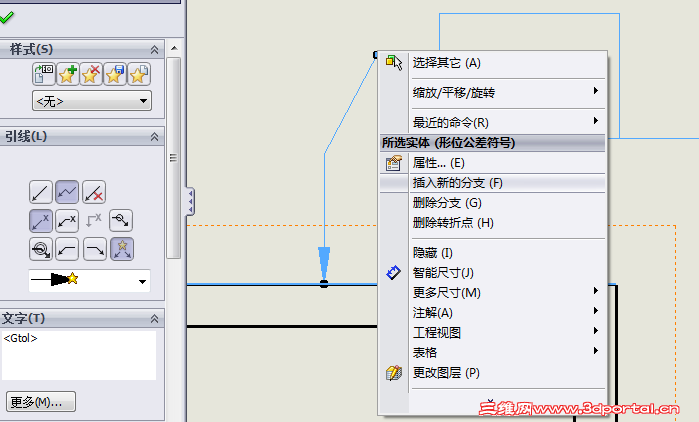Open the 表格 submenu

click(x=493, y=352)
